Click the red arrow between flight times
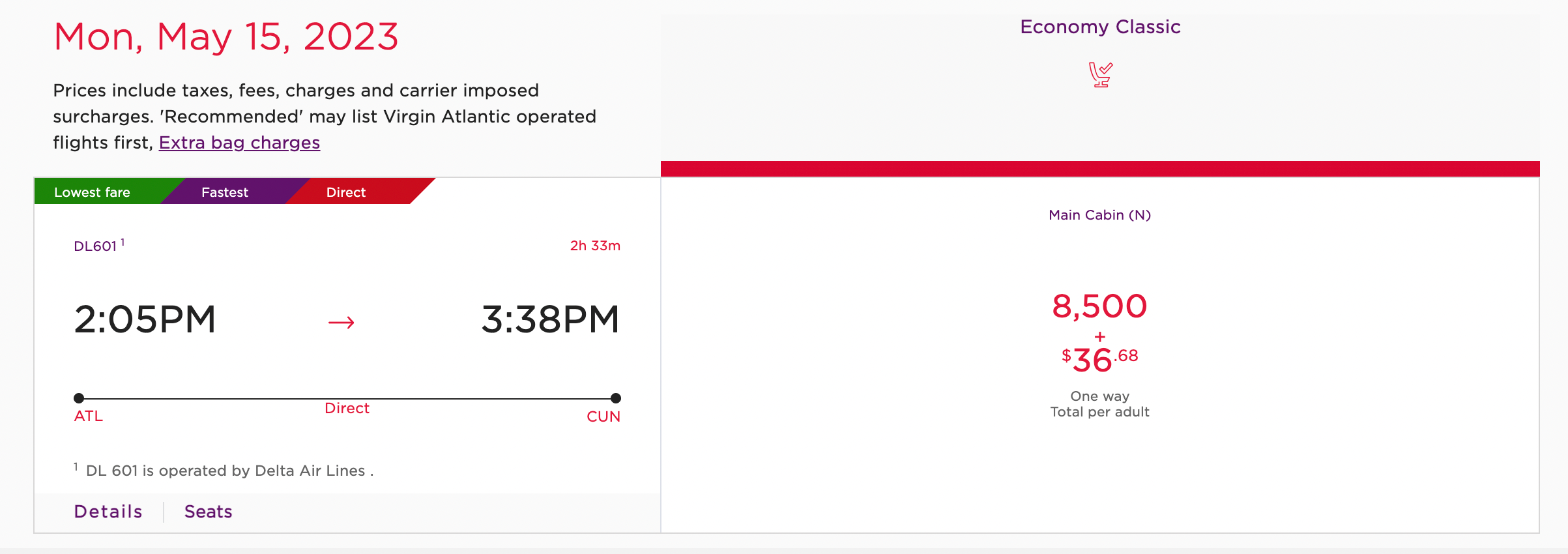 pos(341,322)
